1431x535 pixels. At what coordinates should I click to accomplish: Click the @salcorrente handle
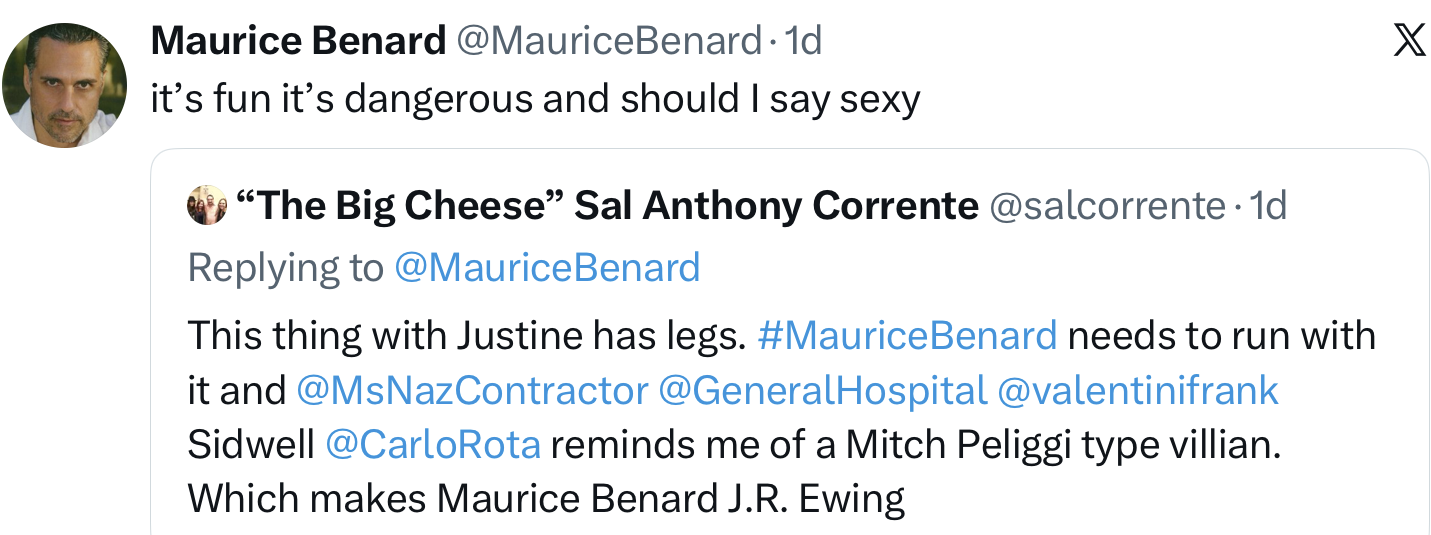pos(1107,206)
